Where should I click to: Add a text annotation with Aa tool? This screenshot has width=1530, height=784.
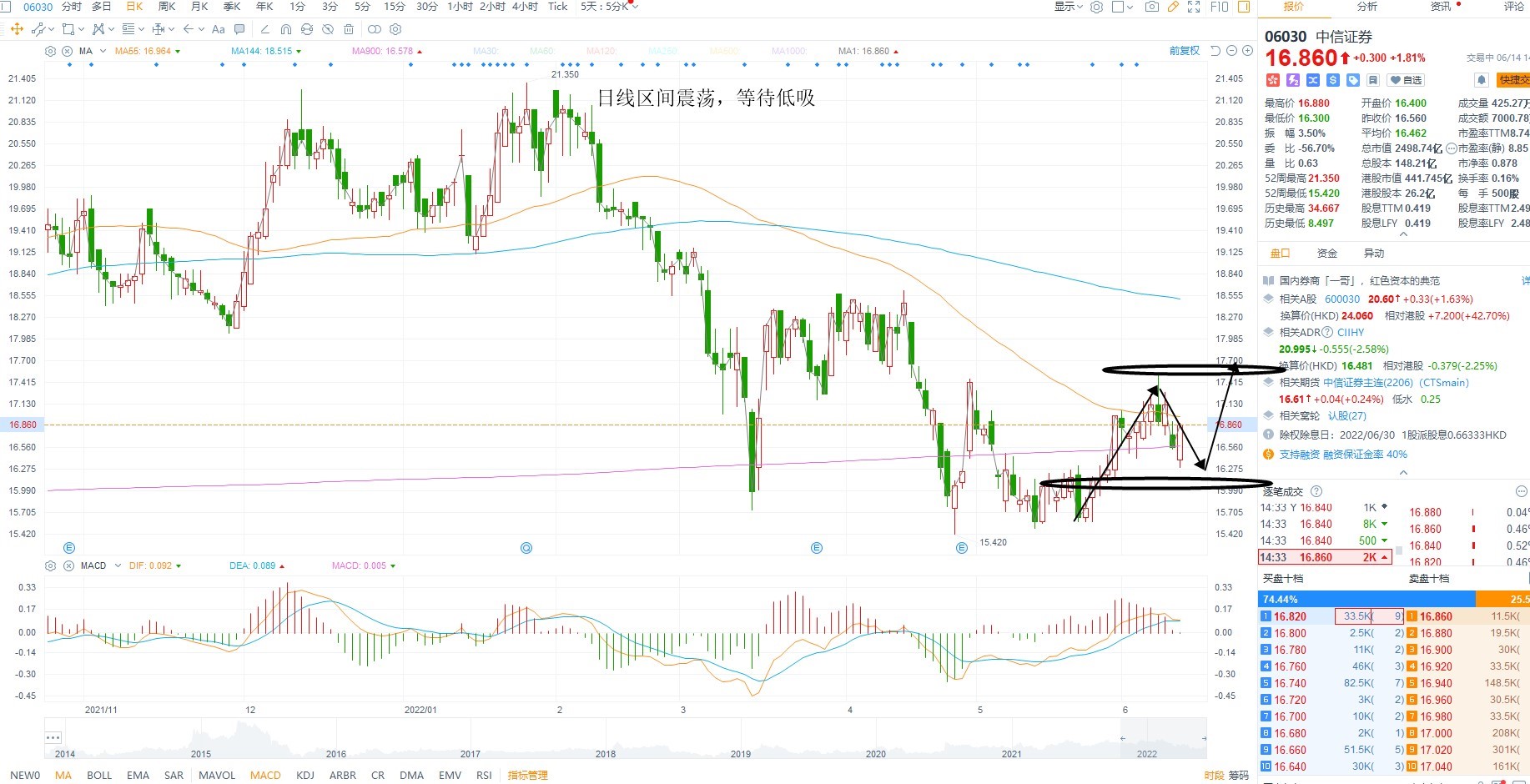tap(219, 29)
